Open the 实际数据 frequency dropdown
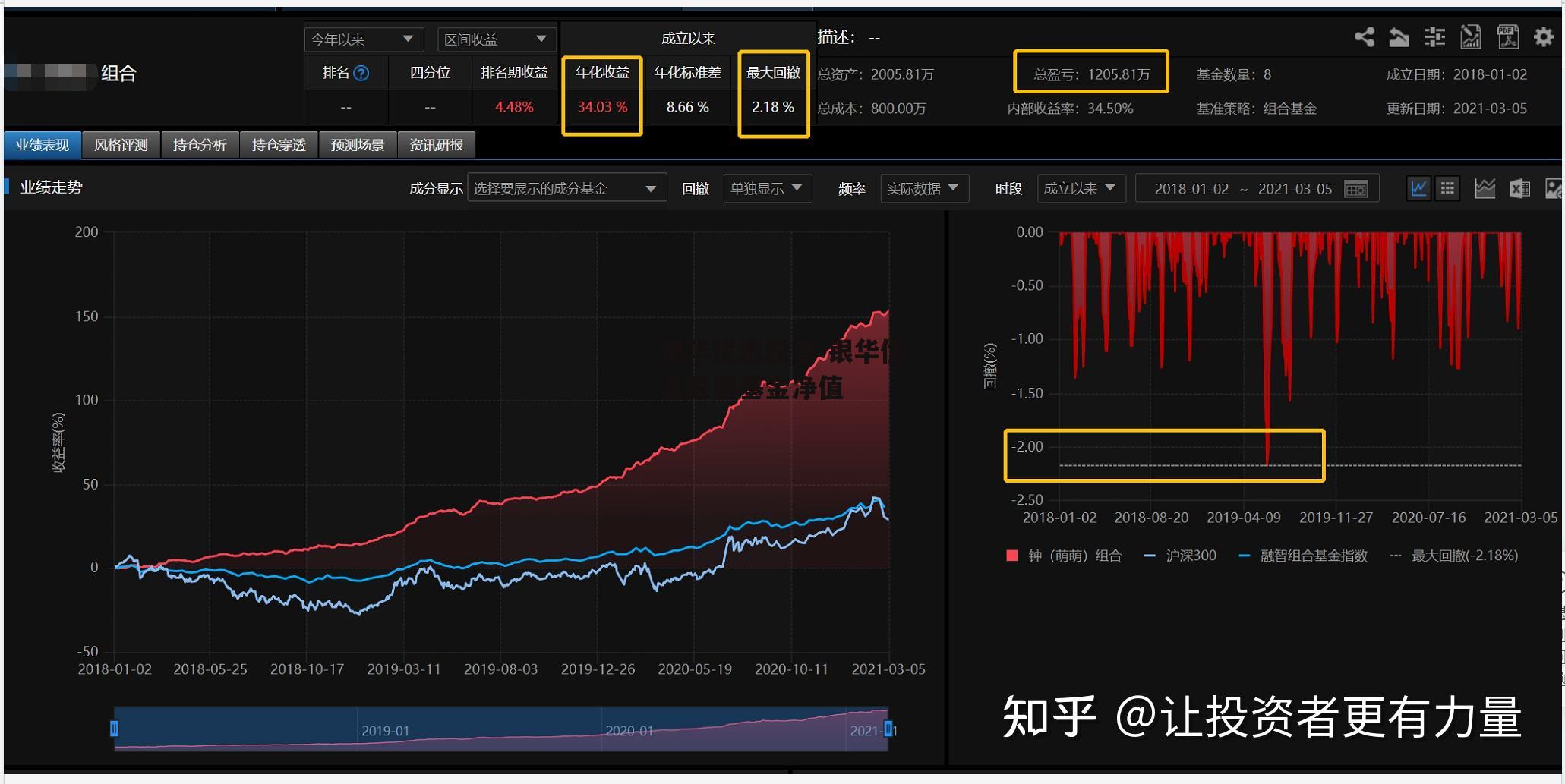1565x784 pixels. [x=924, y=188]
